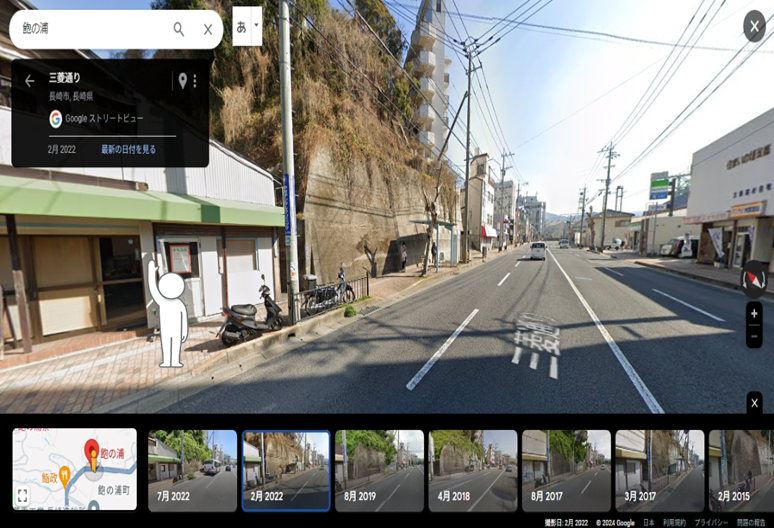
Task: Select the 7月 2022 thumbnail
Action: 192,470
